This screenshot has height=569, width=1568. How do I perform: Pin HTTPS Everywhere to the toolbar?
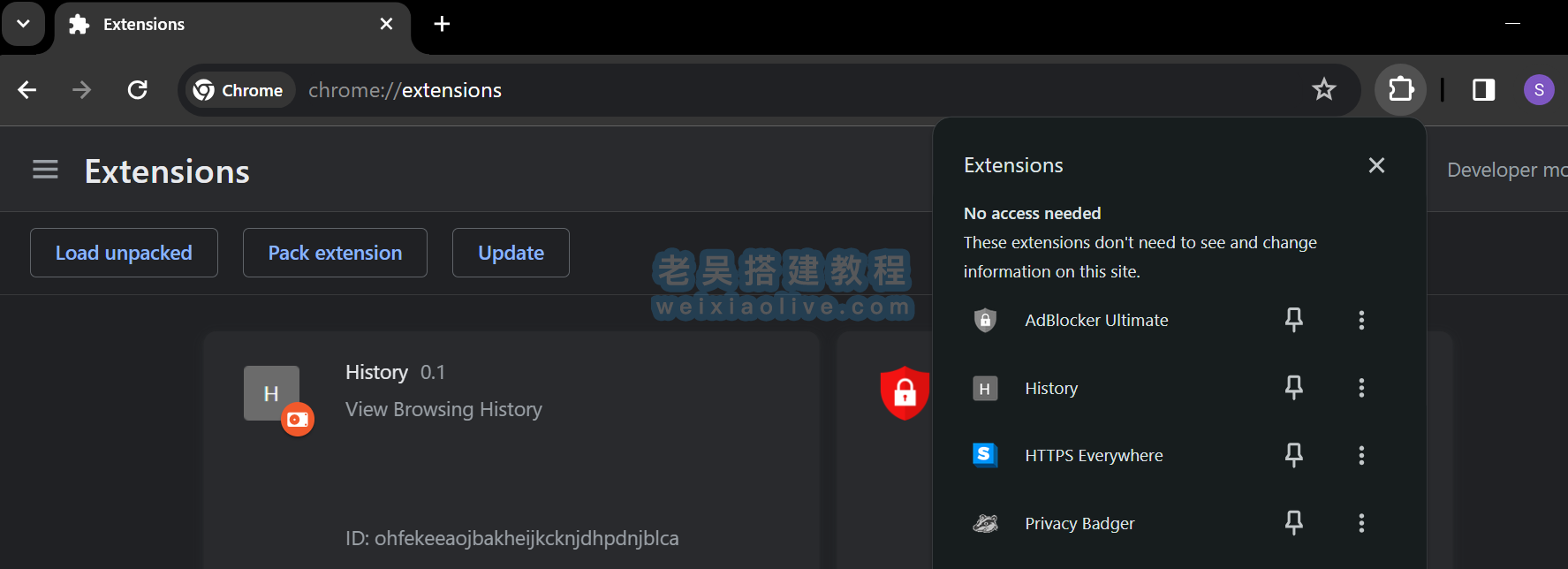tap(1293, 455)
